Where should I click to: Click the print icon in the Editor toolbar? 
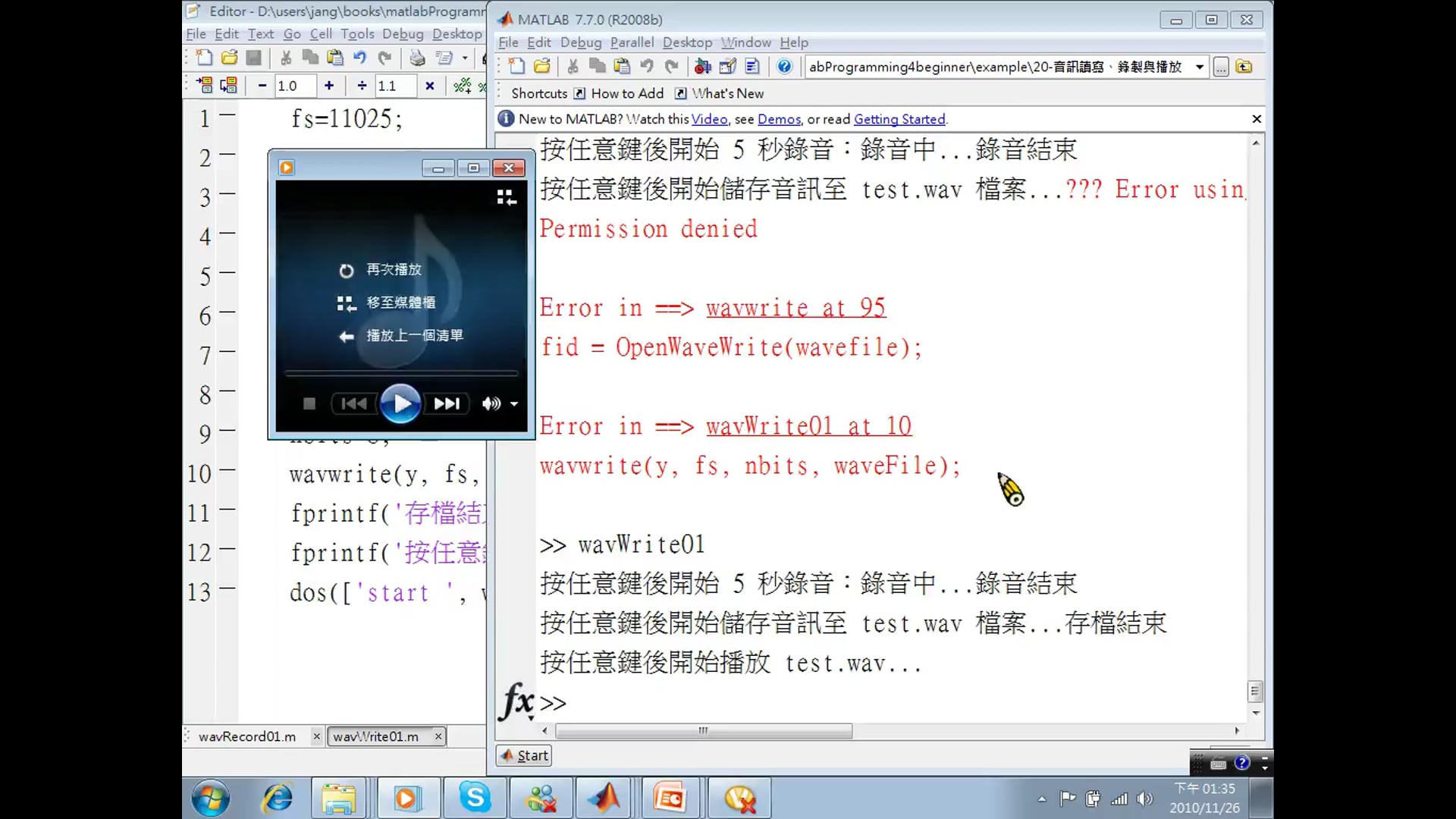pyautogui.click(x=417, y=58)
